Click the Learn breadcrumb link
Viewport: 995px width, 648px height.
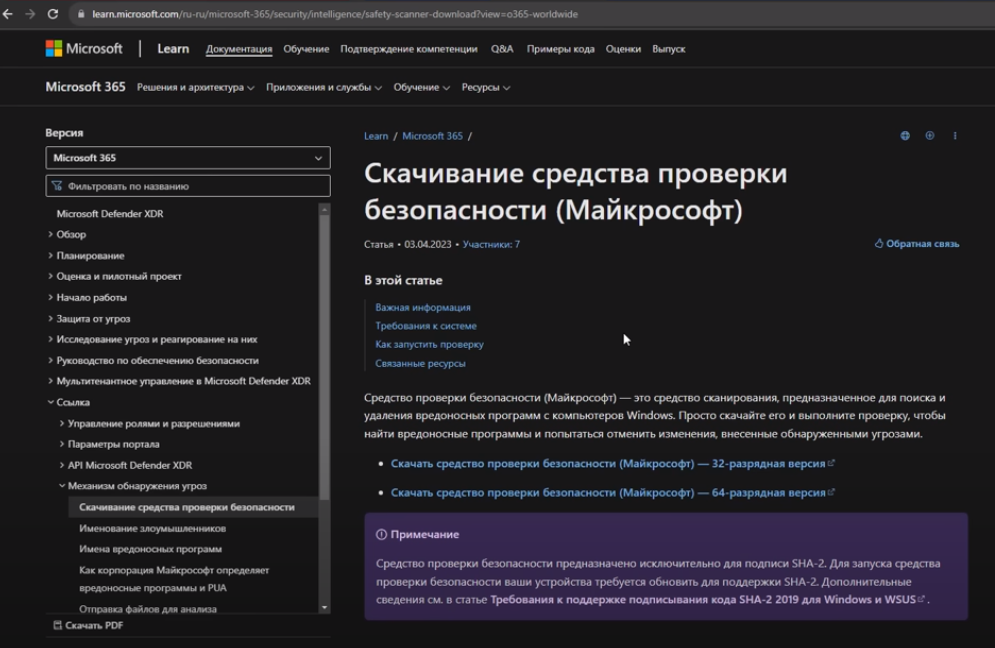(x=376, y=136)
